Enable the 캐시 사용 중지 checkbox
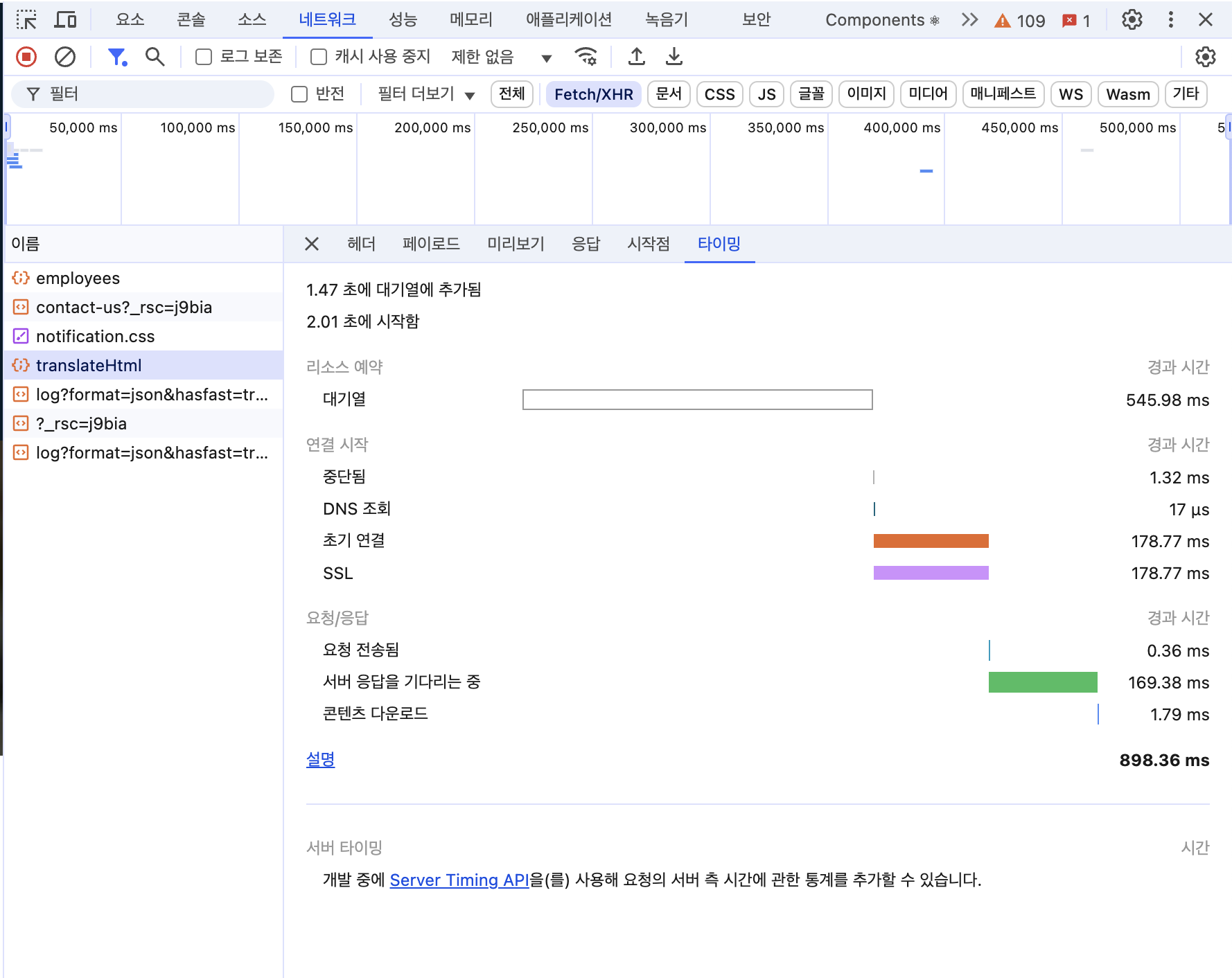The width and height of the screenshot is (1232, 978). coord(319,57)
